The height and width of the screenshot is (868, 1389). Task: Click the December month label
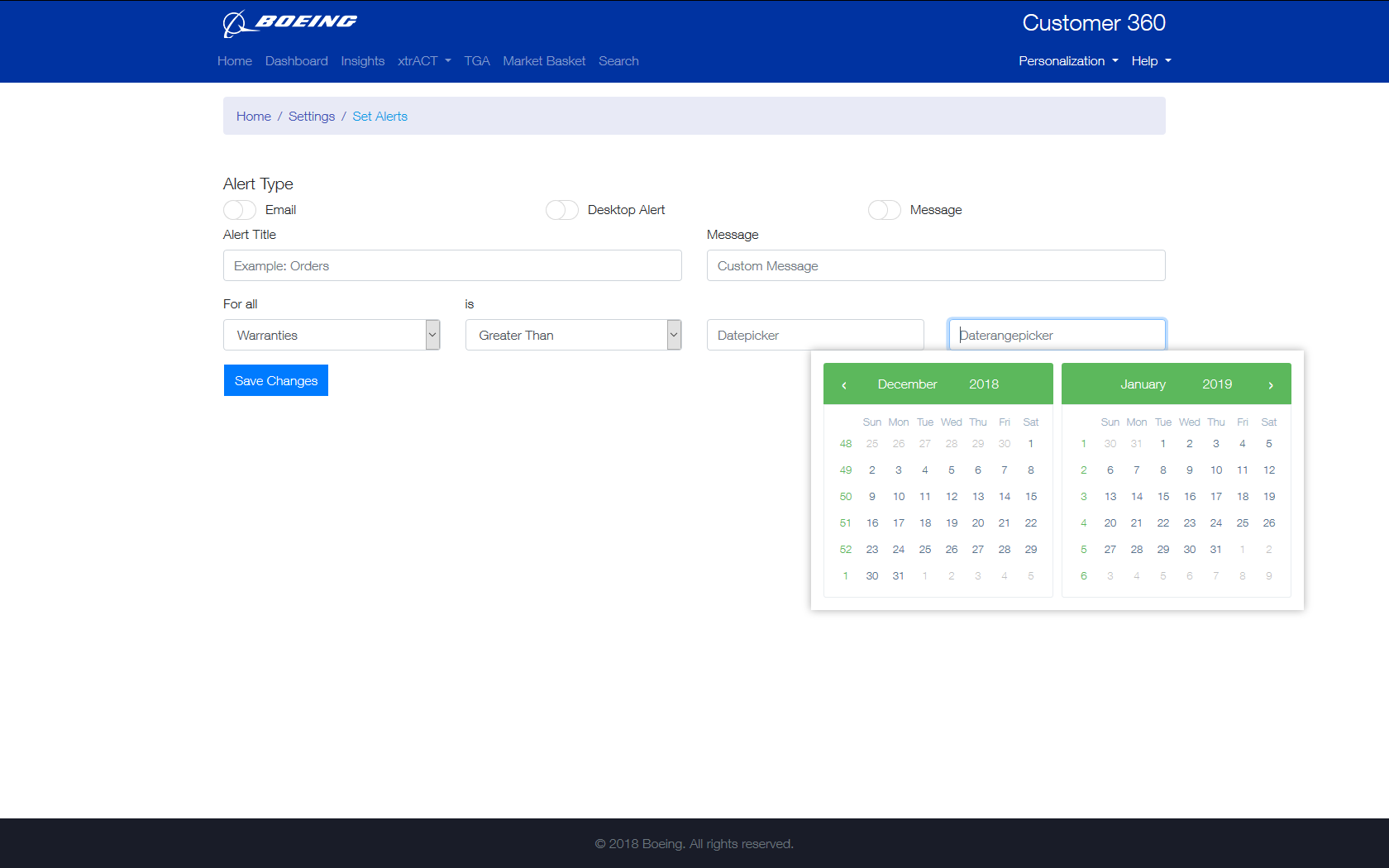coord(907,384)
